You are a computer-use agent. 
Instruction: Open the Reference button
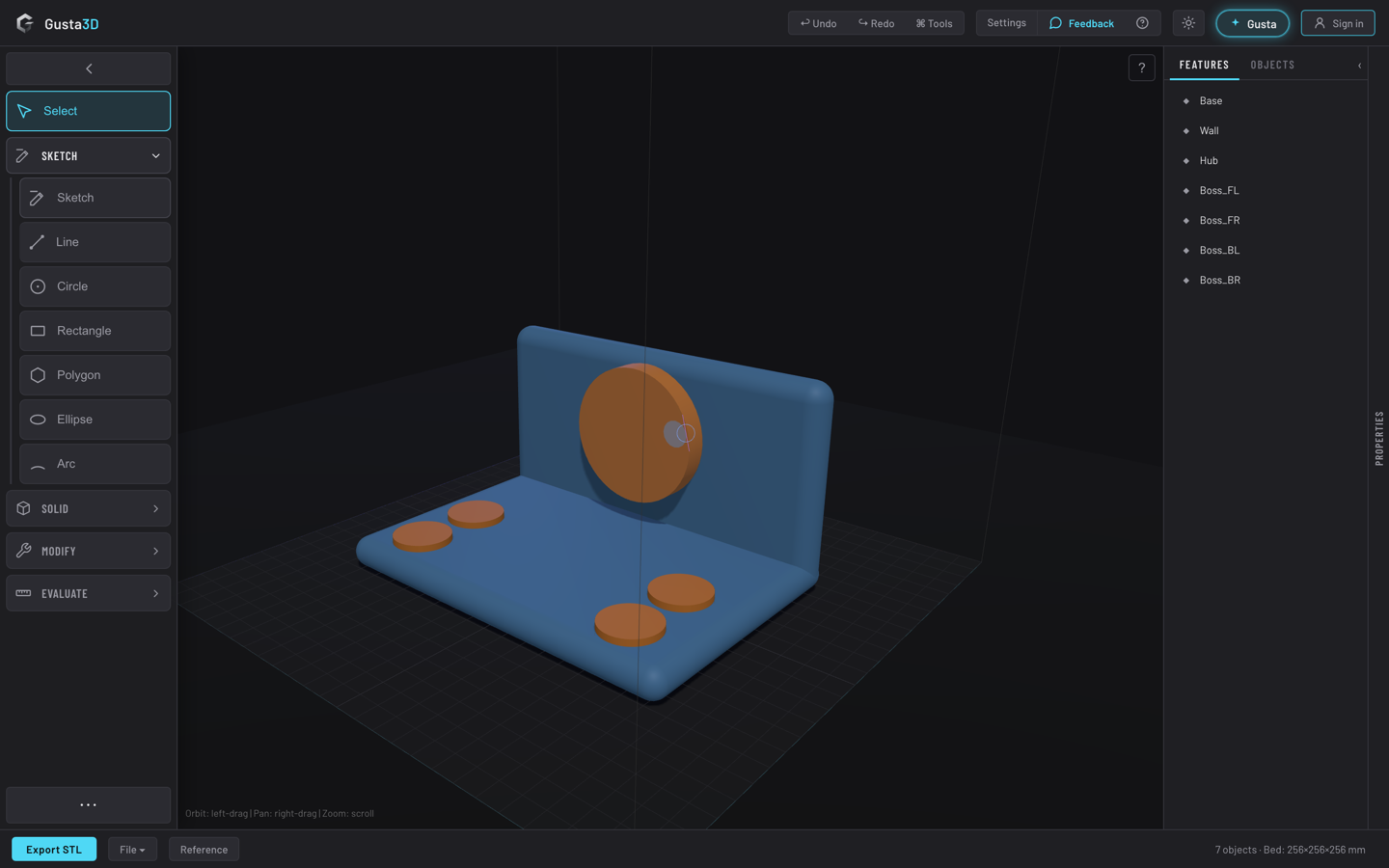point(204,850)
